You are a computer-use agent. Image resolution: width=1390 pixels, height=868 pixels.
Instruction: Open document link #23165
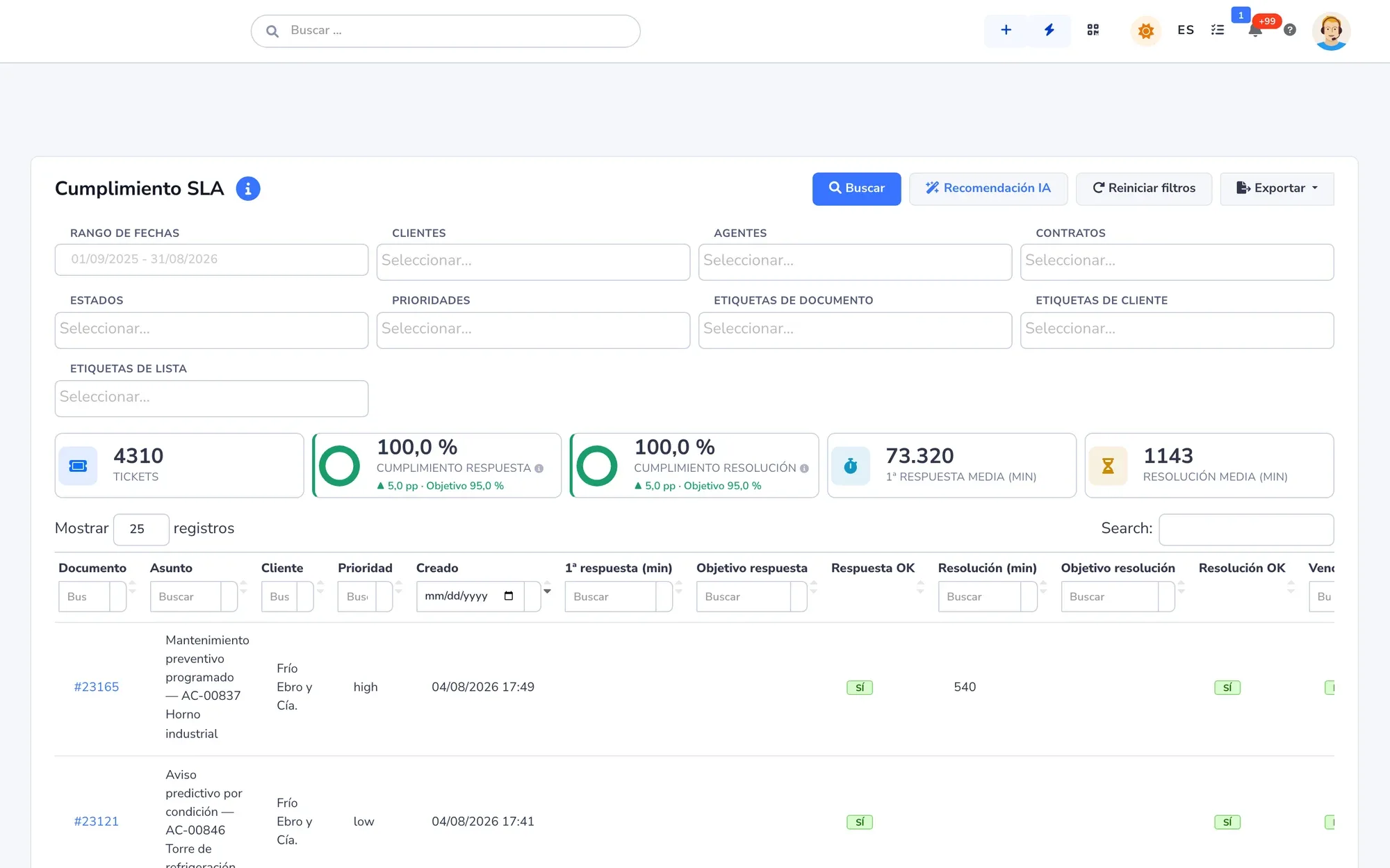pyautogui.click(x=97, y=687)
